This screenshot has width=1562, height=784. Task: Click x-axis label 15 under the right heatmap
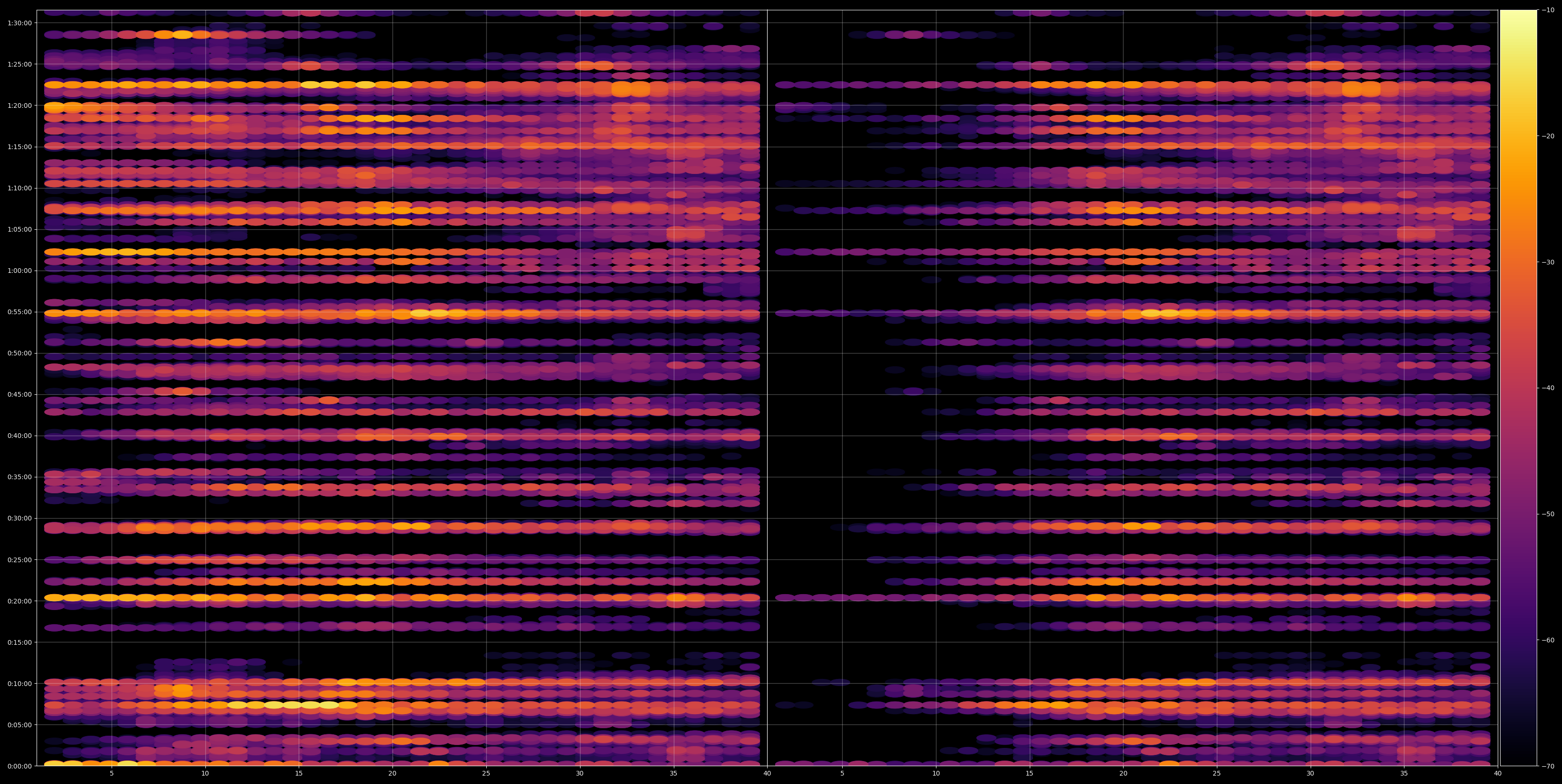click(x=1030, y=774)
